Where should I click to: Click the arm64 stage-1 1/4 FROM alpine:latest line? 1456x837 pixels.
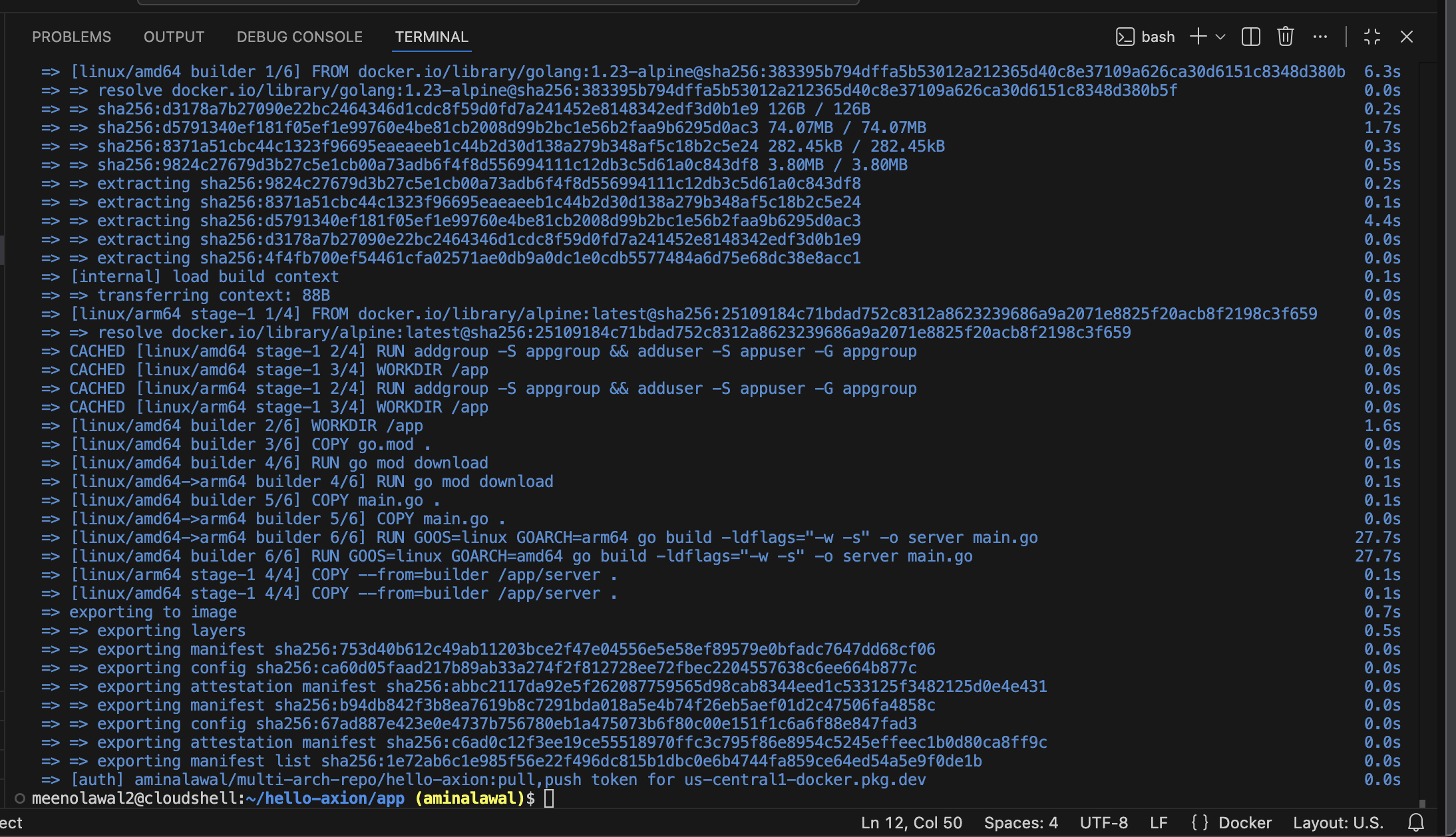(679, 314)
